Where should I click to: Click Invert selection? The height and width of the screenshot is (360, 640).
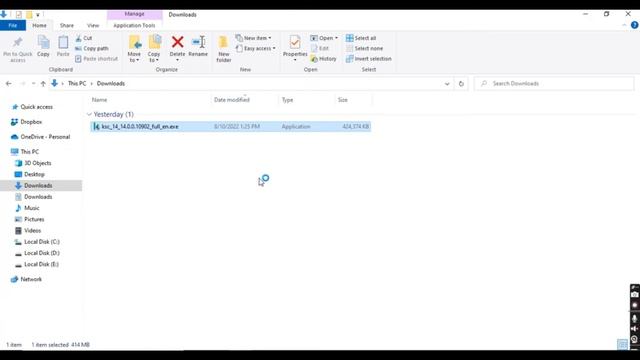pyautogui.click(x=369, y=59)
